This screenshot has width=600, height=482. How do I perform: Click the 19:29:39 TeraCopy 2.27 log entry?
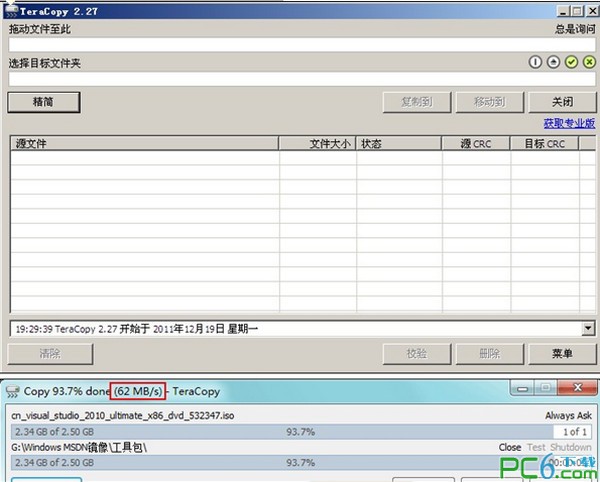[x=137, y=329]
